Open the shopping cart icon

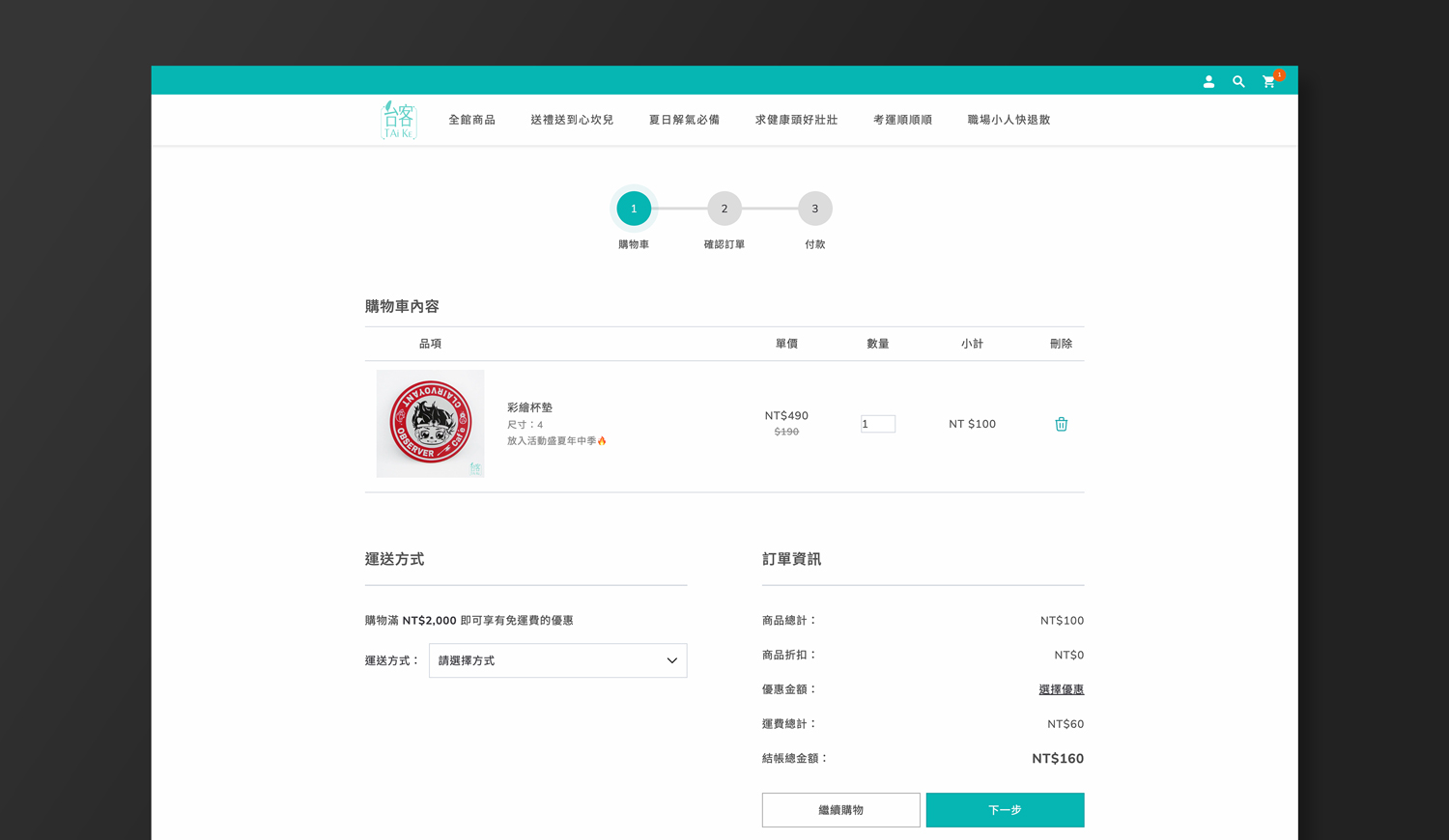point(1268,82)
